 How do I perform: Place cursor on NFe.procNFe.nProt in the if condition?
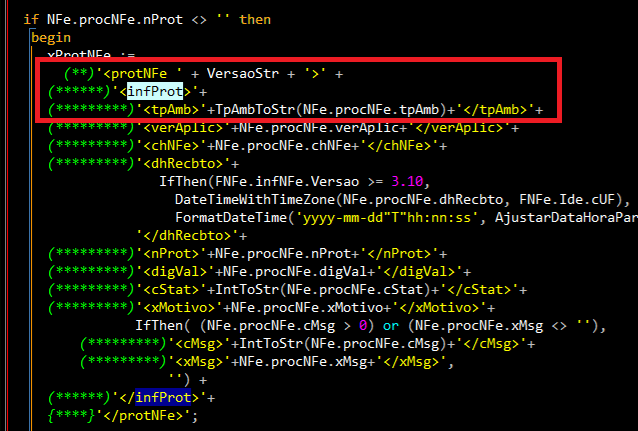[x=115, y=20]
